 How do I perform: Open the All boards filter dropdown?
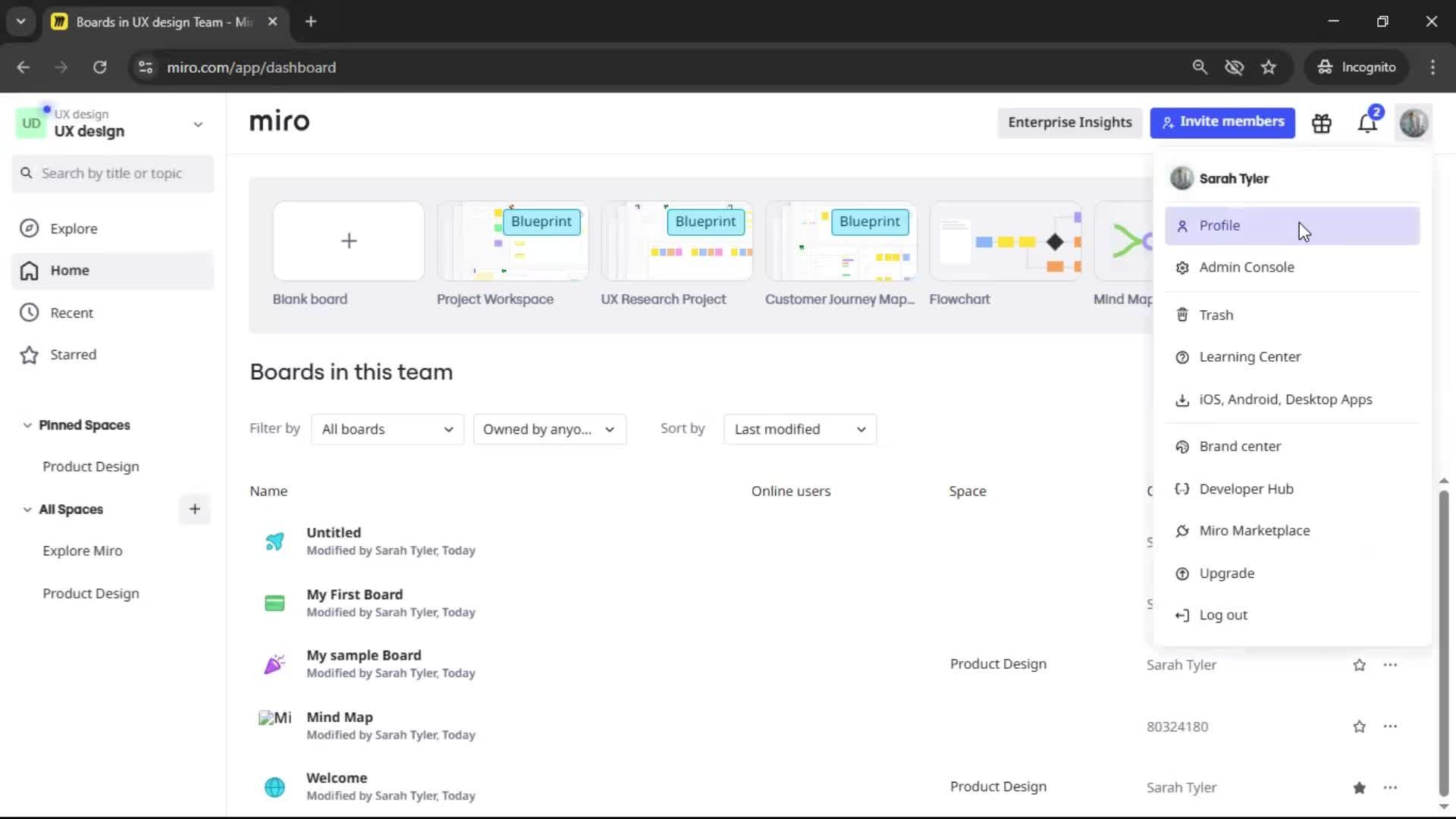[x=388, y=429]
